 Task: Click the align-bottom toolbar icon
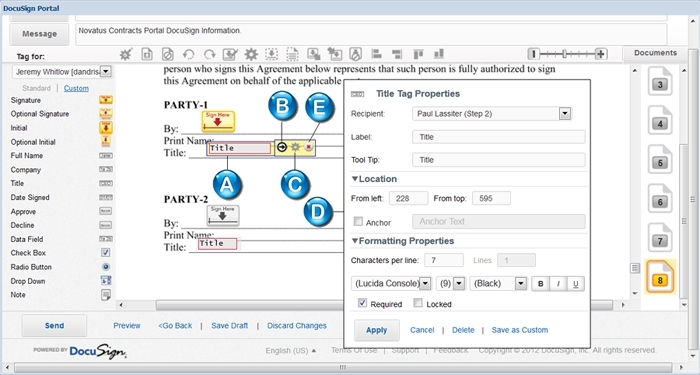[x=438, y=54]
